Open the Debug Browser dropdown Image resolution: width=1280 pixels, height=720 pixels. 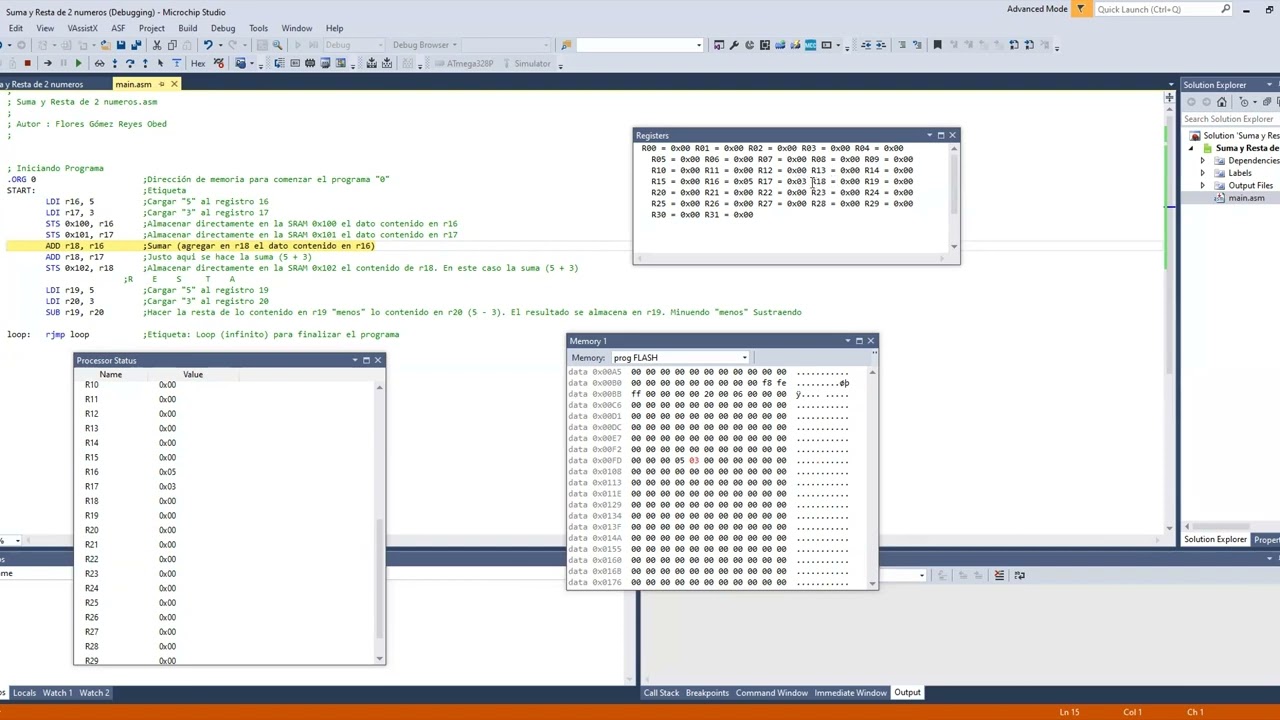(425, 45)
